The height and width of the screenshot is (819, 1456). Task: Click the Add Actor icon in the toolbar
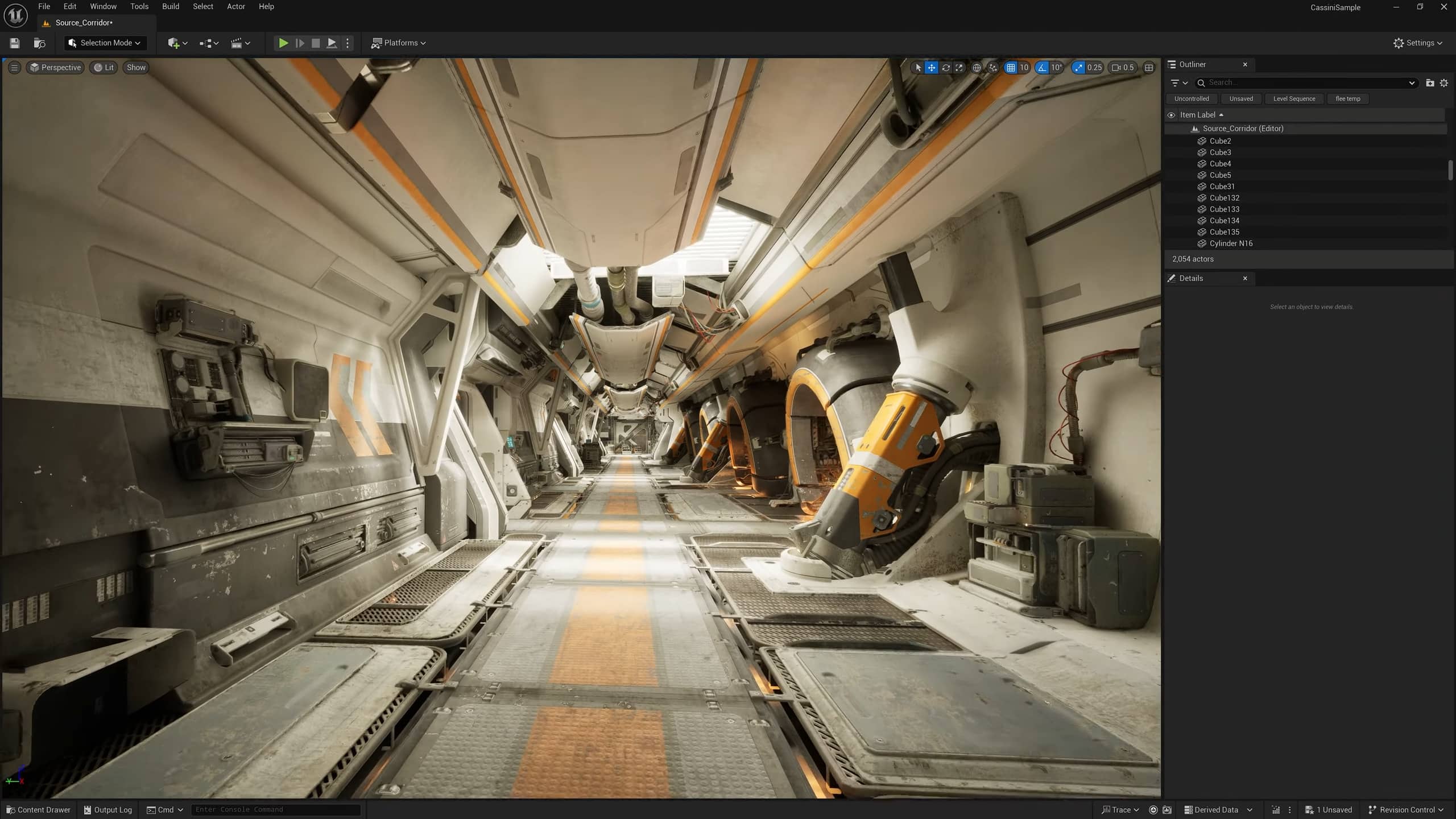click(175, 43)
